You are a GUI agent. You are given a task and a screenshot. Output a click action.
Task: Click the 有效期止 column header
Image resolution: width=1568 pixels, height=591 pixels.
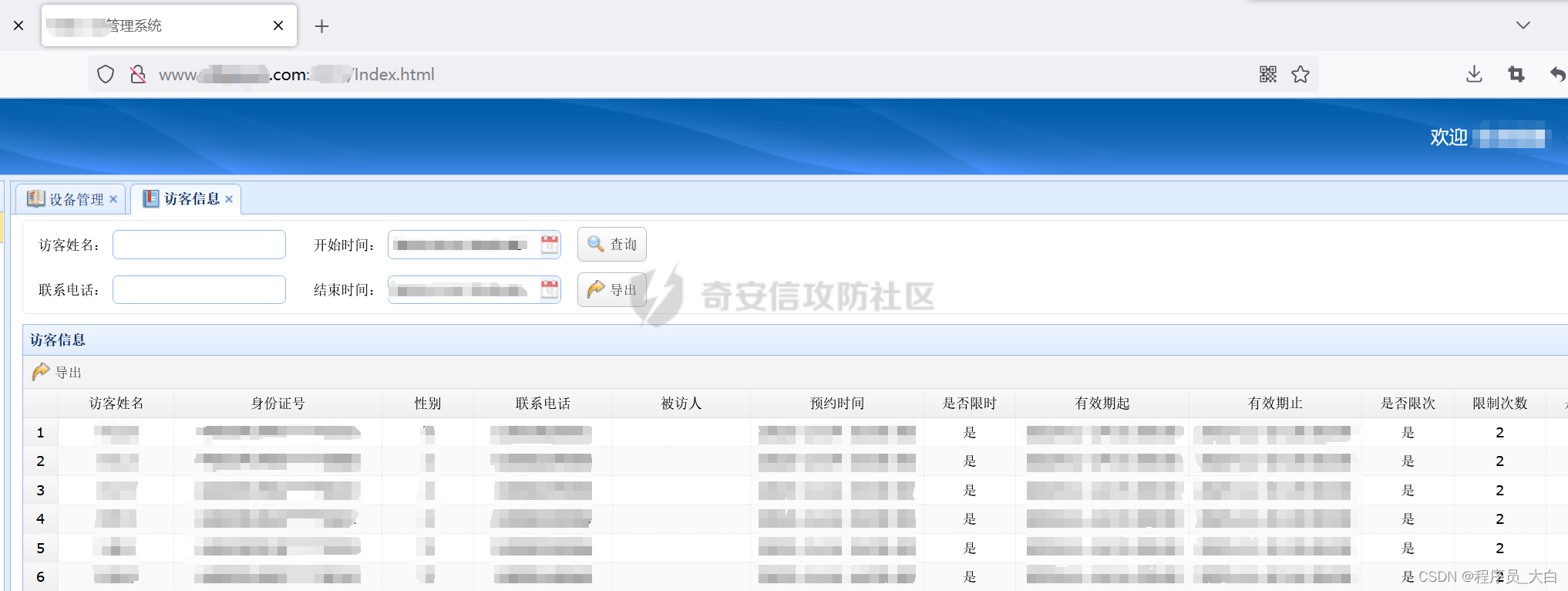(1275, 404)
